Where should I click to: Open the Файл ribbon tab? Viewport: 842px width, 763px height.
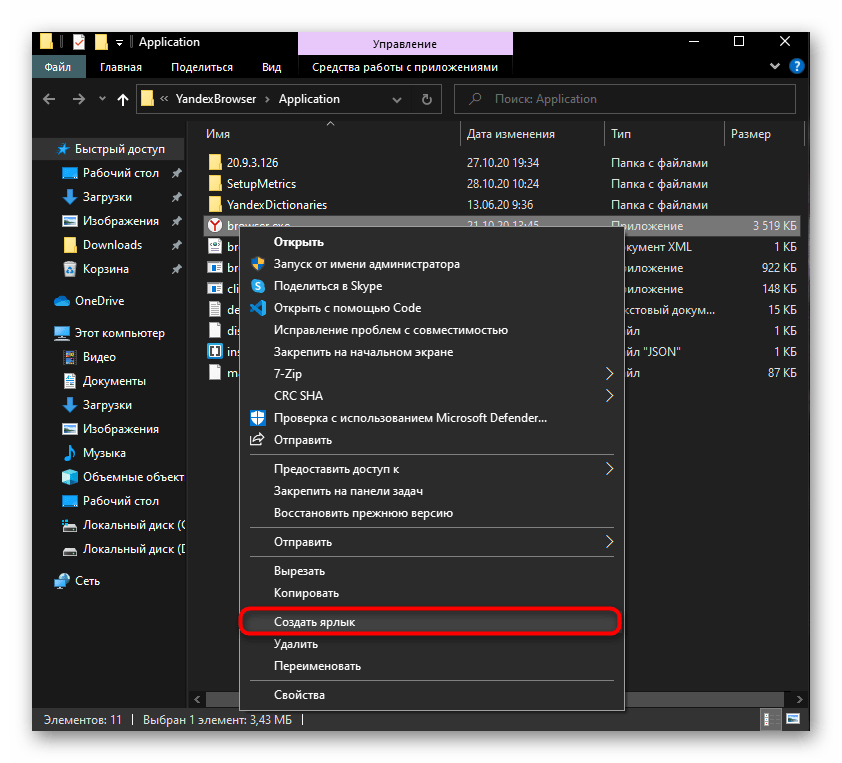pyautogui.click(x=58, y=67)
